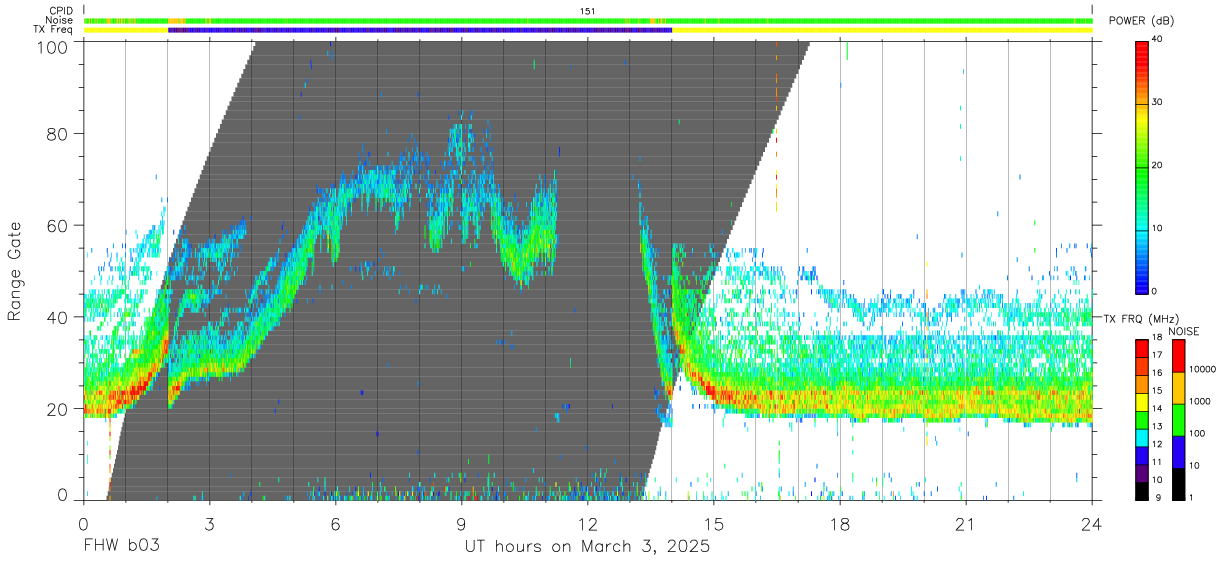Click the noise tick 1000
1228x567 pixels.
(x=1201, y=401)
